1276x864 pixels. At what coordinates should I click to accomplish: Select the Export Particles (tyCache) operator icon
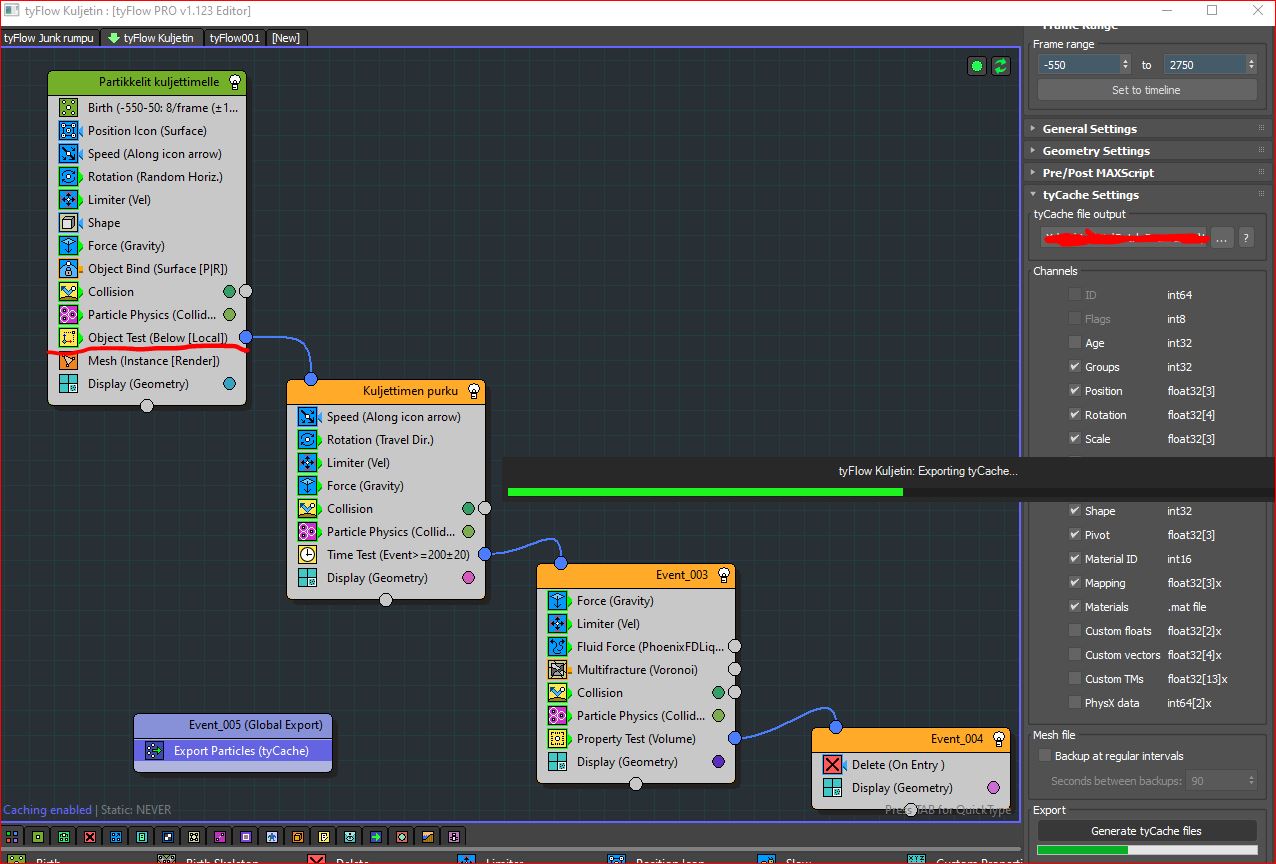[153, 750]
